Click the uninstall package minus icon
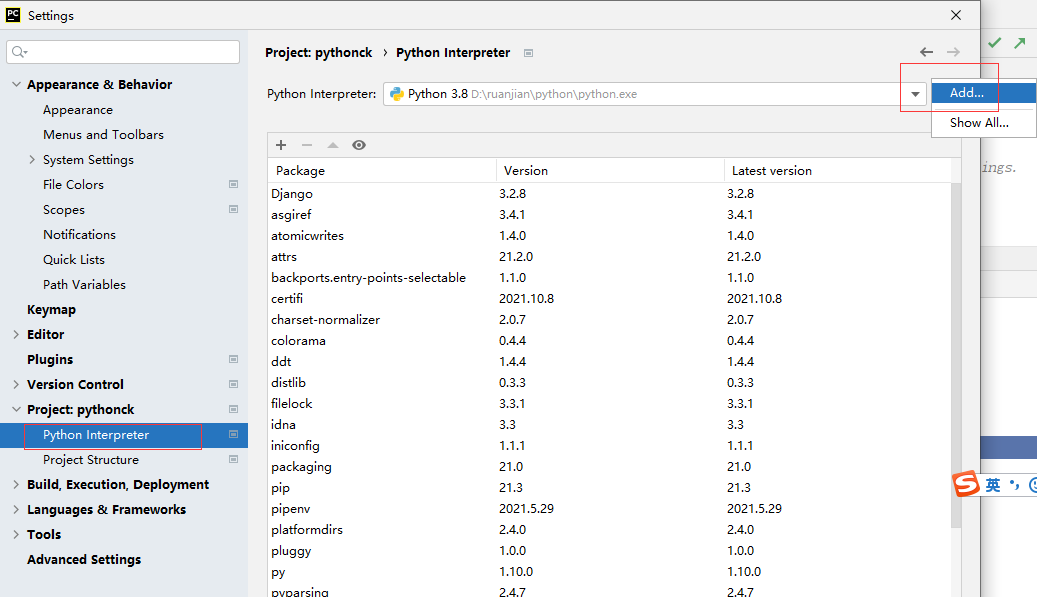 [x=307, y=145]
